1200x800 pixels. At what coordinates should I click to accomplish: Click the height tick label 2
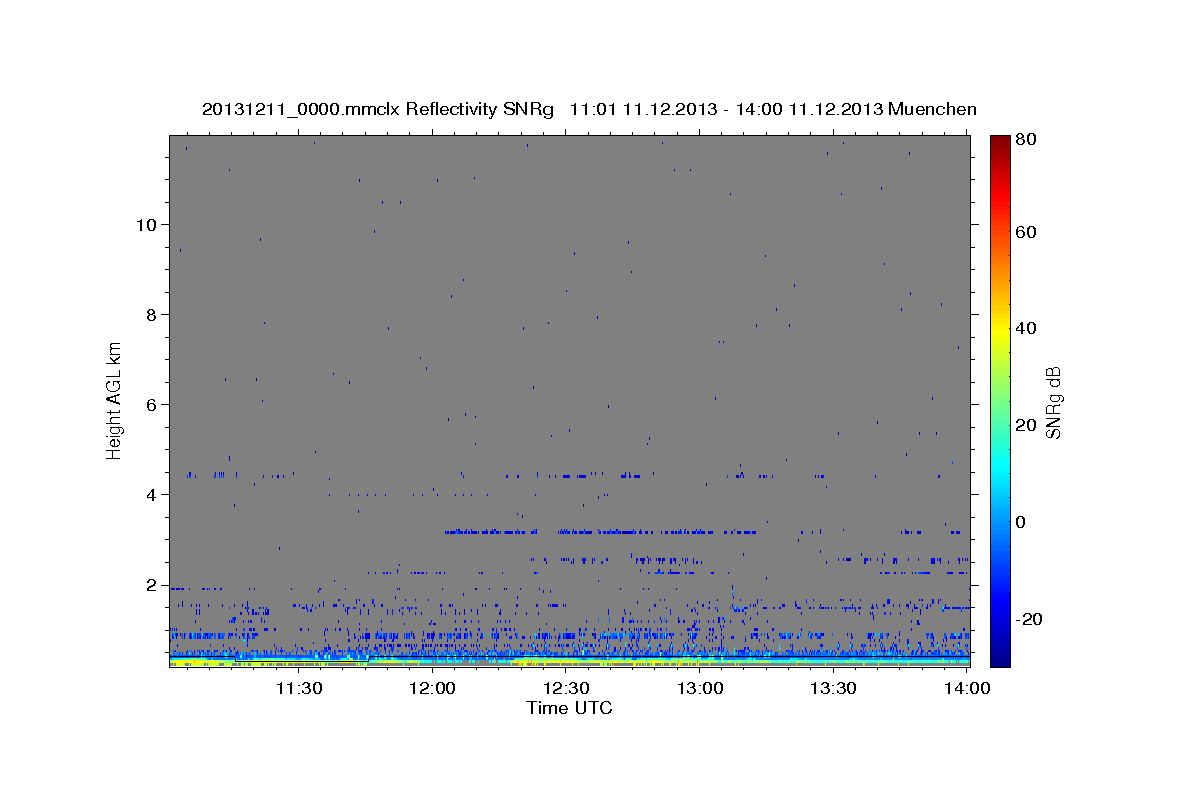(152, 584)
